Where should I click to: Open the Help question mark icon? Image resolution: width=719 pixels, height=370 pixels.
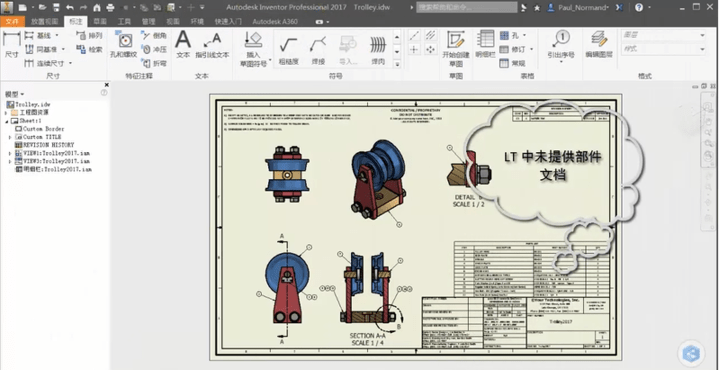click(639, 7)
